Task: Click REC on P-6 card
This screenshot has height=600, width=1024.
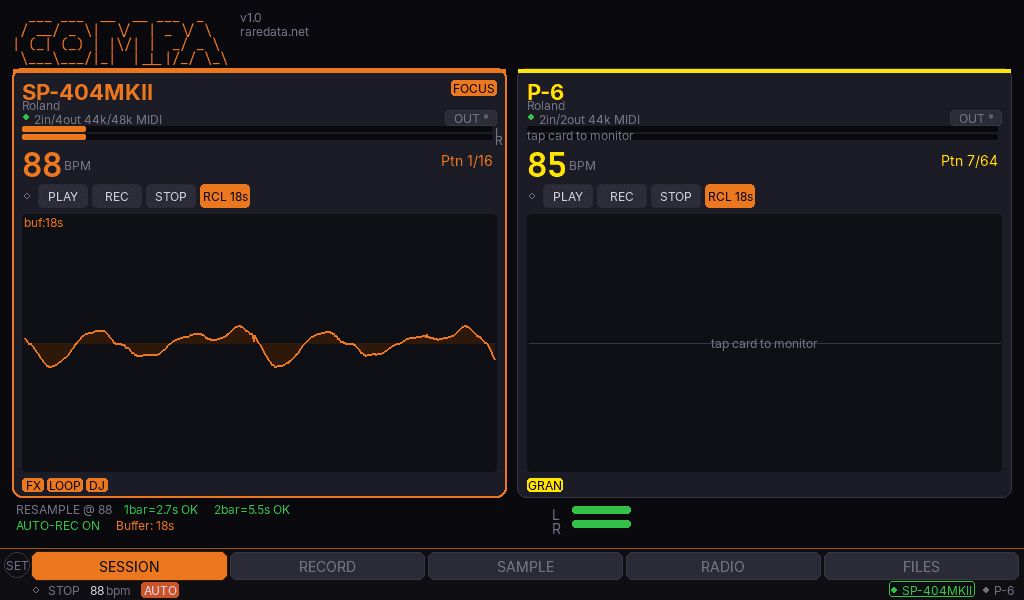Action: (622, 197)
